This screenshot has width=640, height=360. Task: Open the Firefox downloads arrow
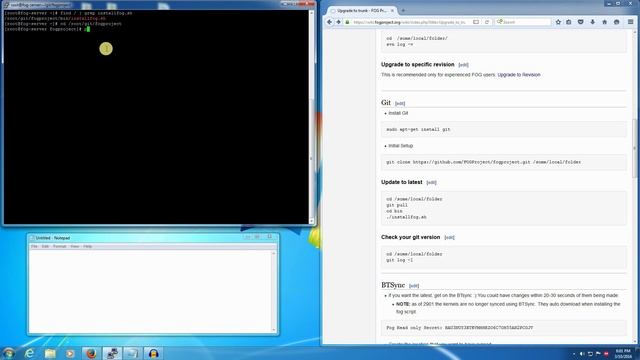tap(593, 22)
